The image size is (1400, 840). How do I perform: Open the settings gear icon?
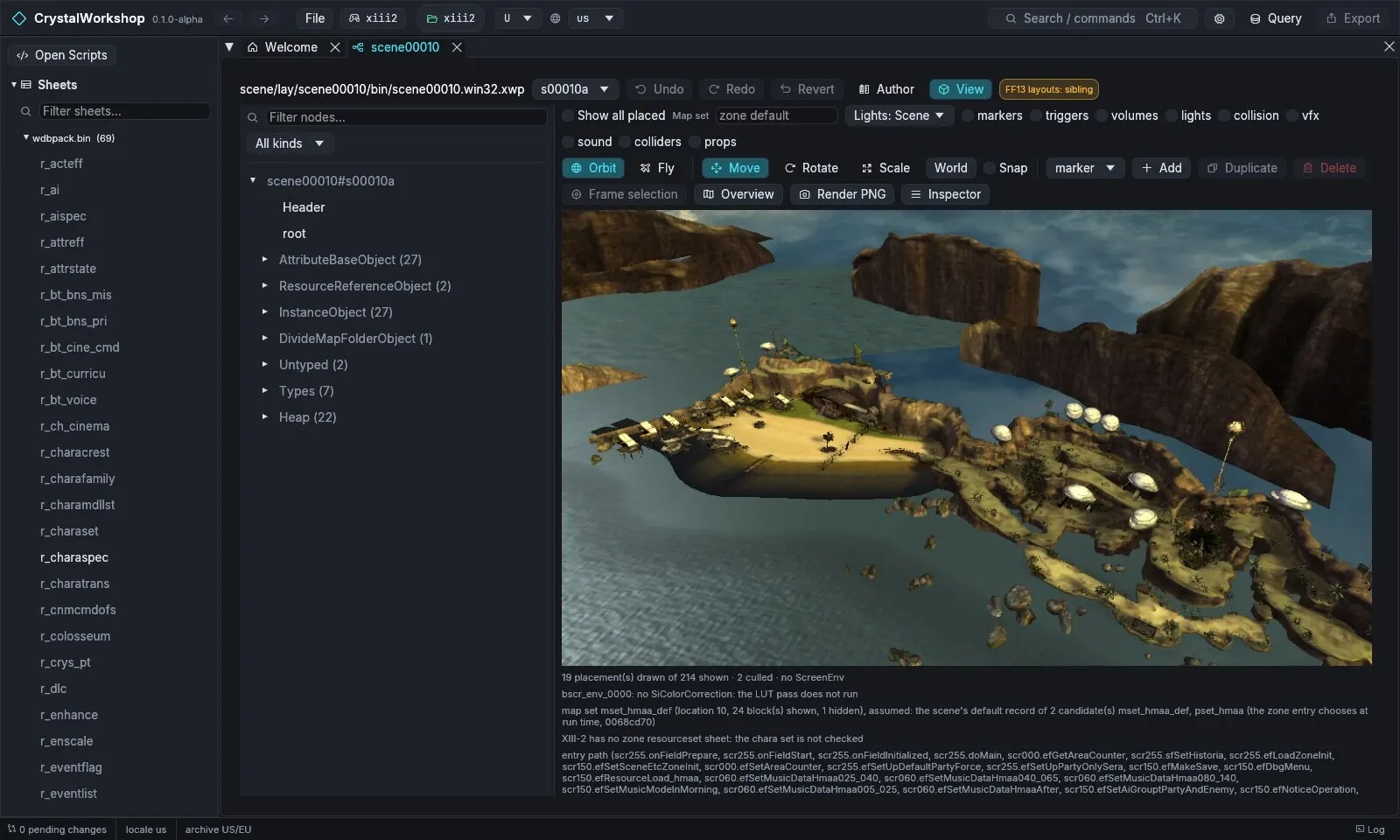click(1219, 18)
